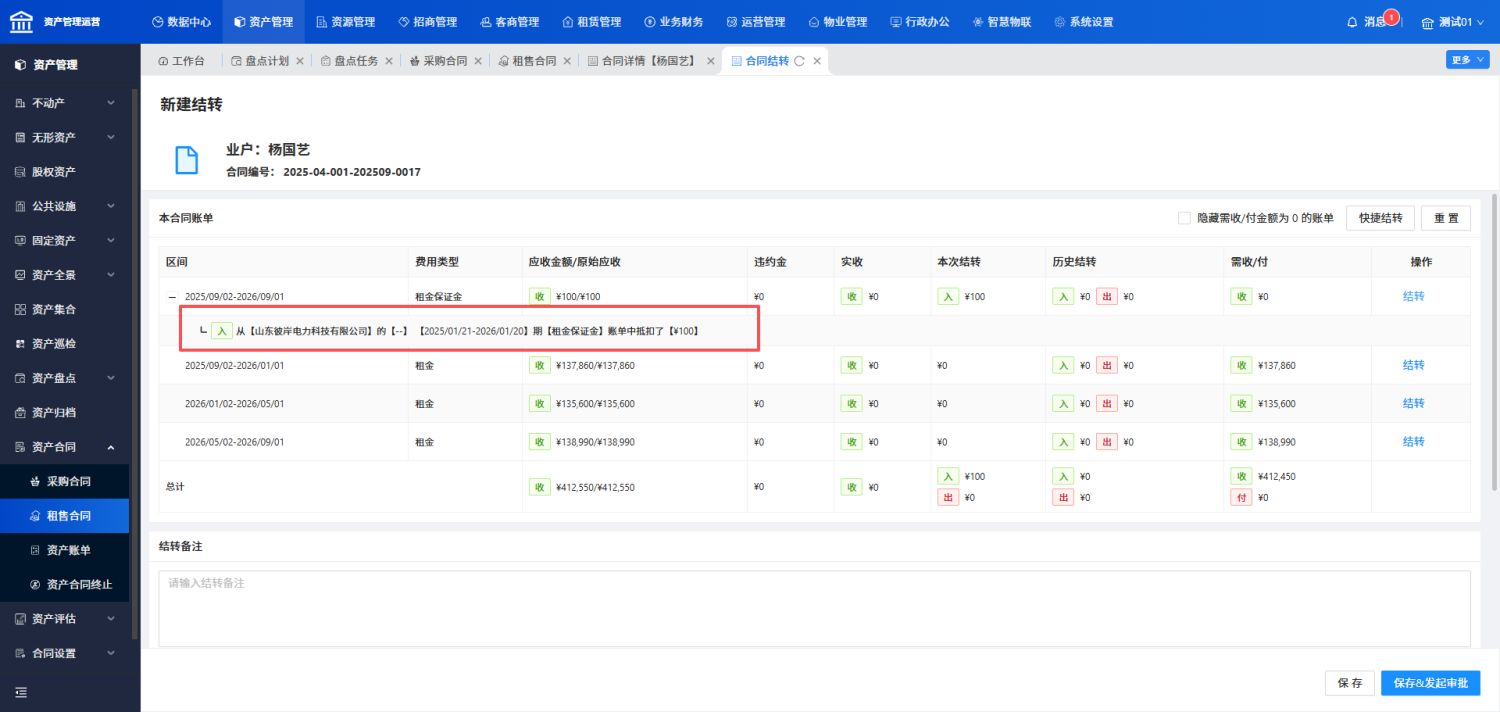Refresh the 合同结转 tab
This screenshot has width=1500, height=712.
click(799, 61)
